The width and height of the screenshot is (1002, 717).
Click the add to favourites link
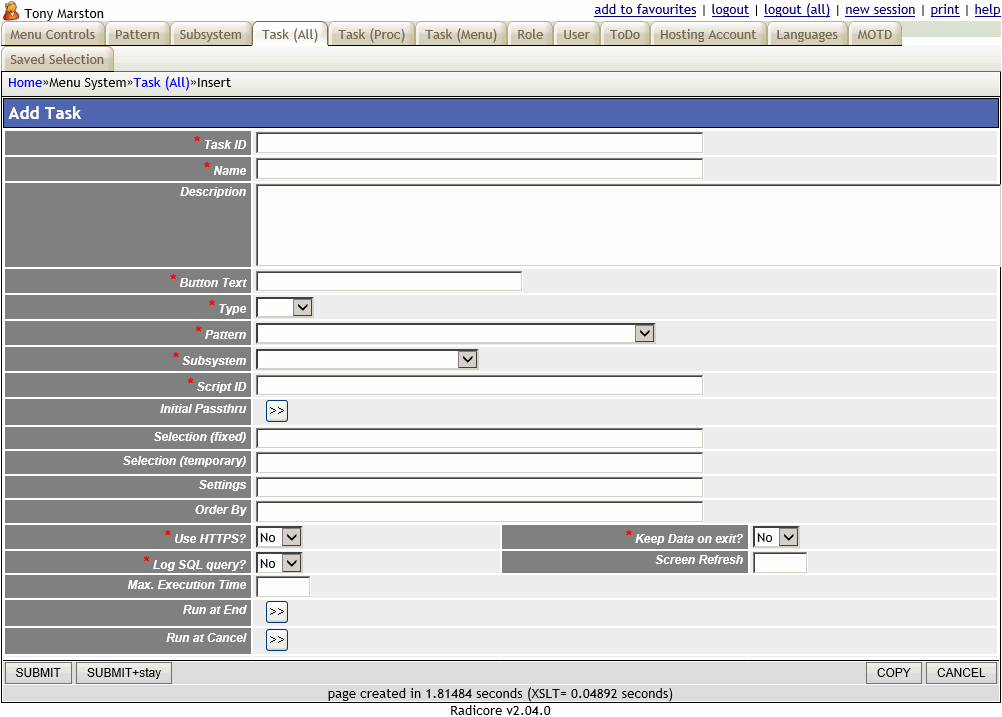(645, 10)
